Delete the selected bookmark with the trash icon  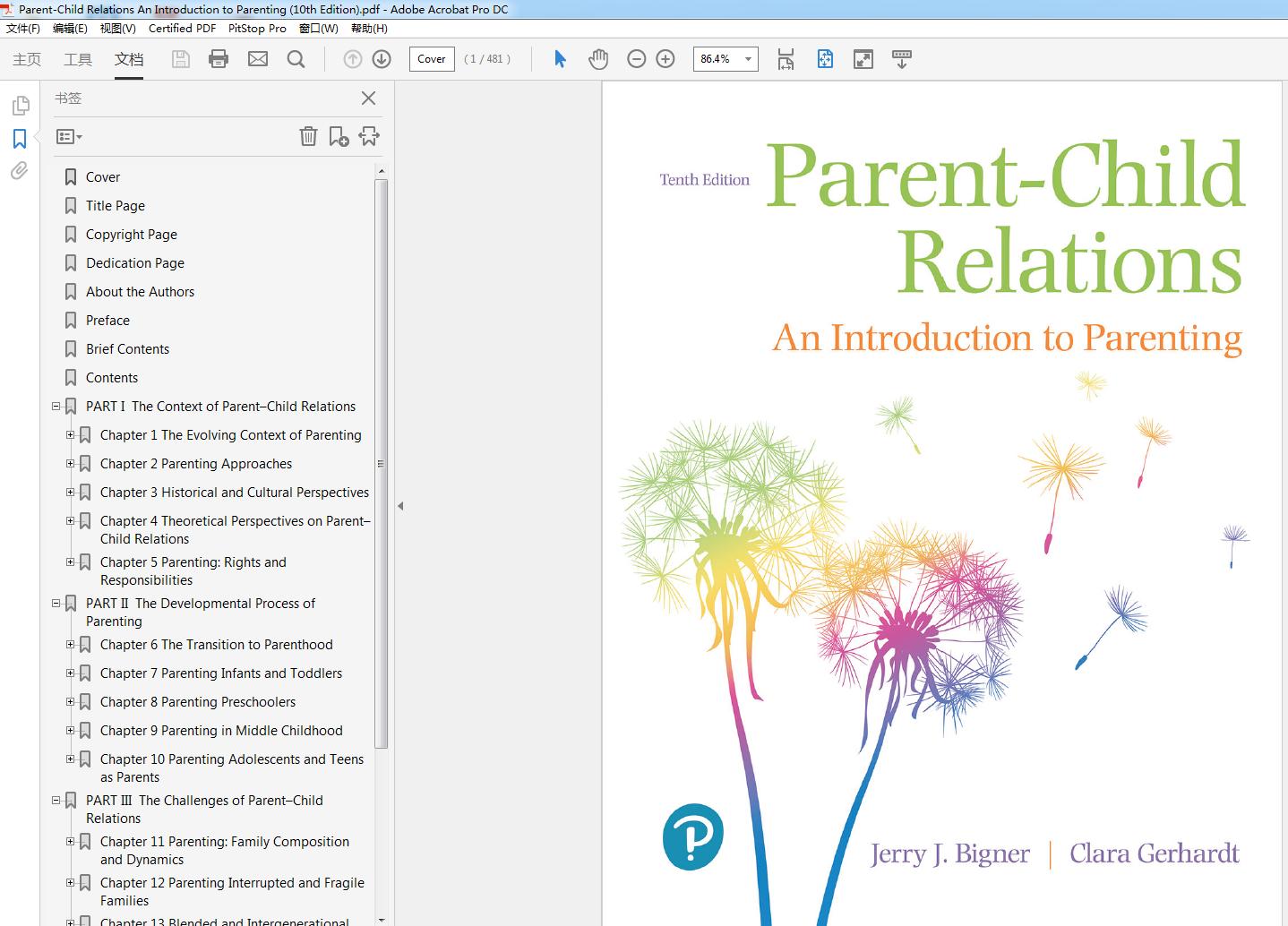[x=308, y=136]
